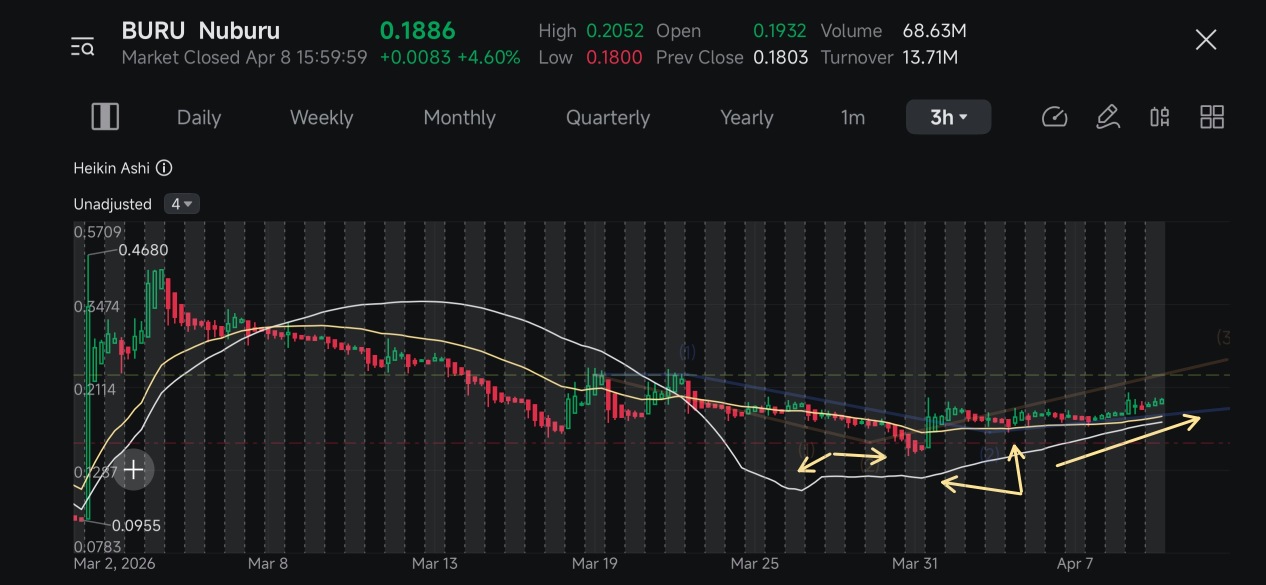1266x585 pixels.
Task: Tap the crosshair plus button
Action: click(x=133, y=469)
